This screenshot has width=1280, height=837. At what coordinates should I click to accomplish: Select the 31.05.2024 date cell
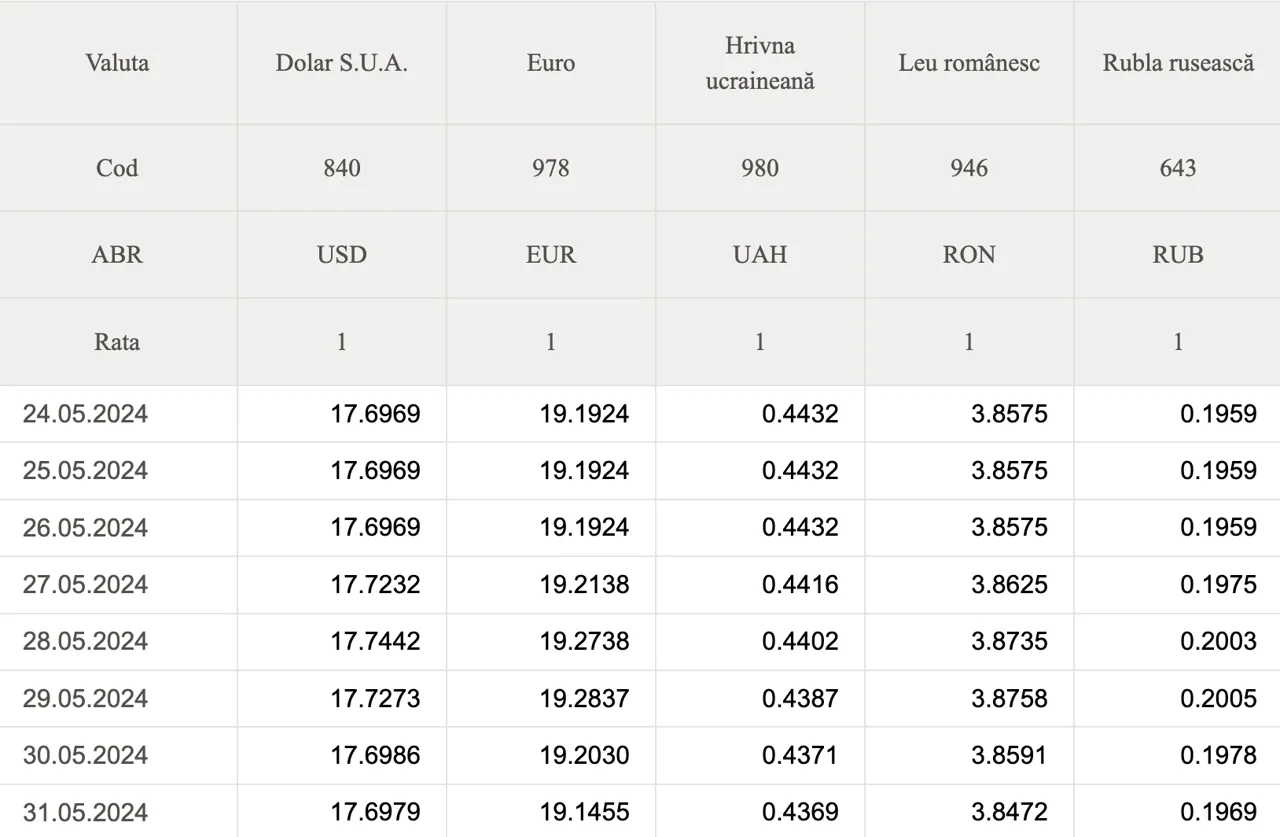[118, 811]
